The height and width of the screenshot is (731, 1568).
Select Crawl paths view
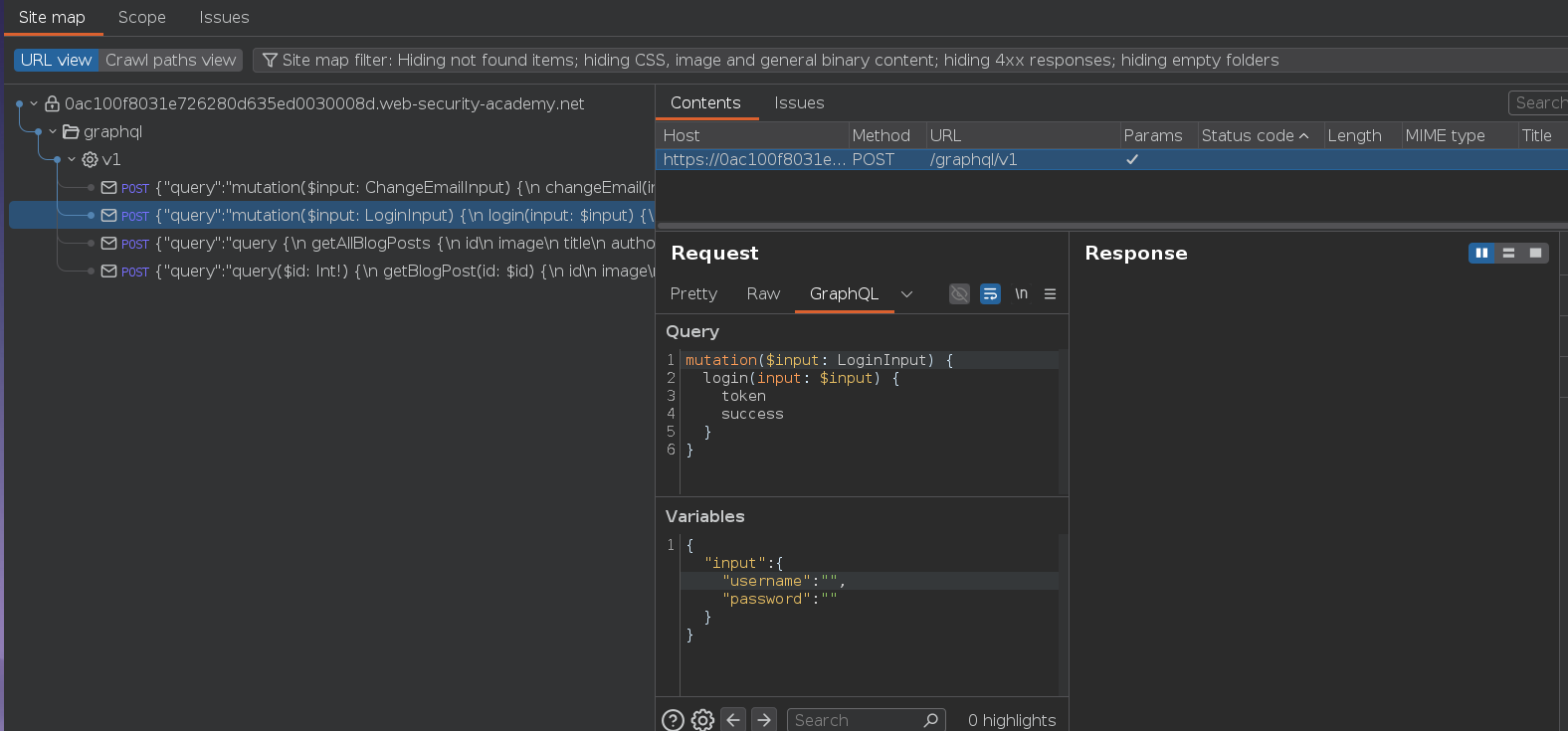(x=171, y=61)
